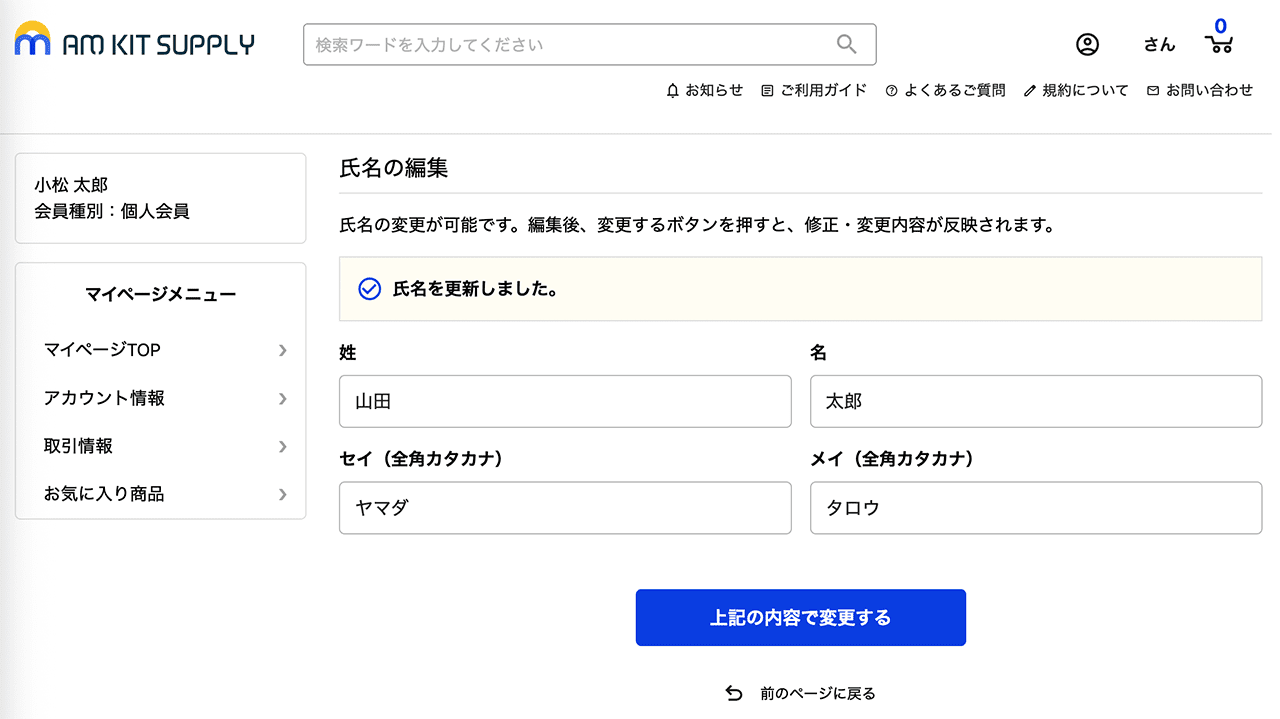Open the shopping cart icon showing 0 items
The height and width of the screenshot is (719, 1280).
1218,47
